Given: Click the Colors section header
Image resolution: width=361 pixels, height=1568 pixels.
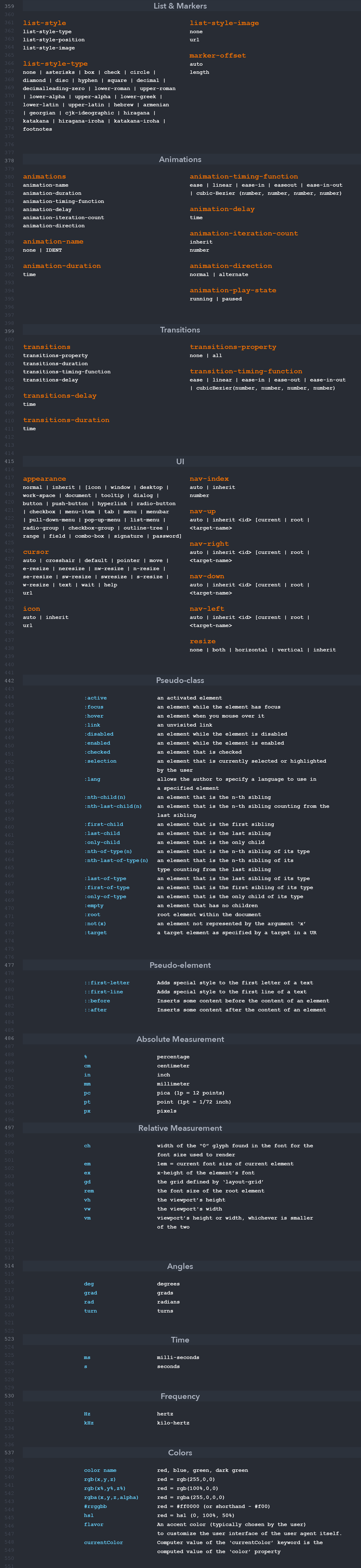Looking at the screenshot, I should [180, 1453].
